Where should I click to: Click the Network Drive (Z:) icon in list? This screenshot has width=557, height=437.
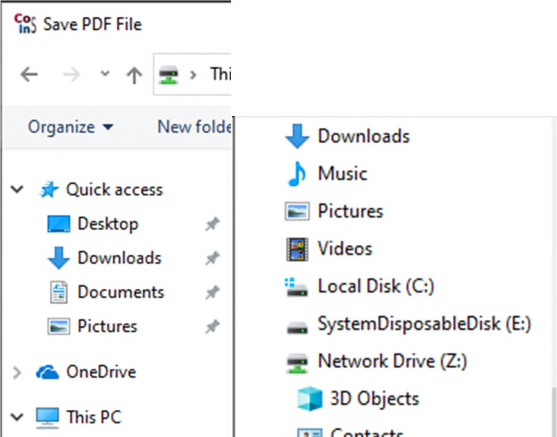[x=297, y=363]
